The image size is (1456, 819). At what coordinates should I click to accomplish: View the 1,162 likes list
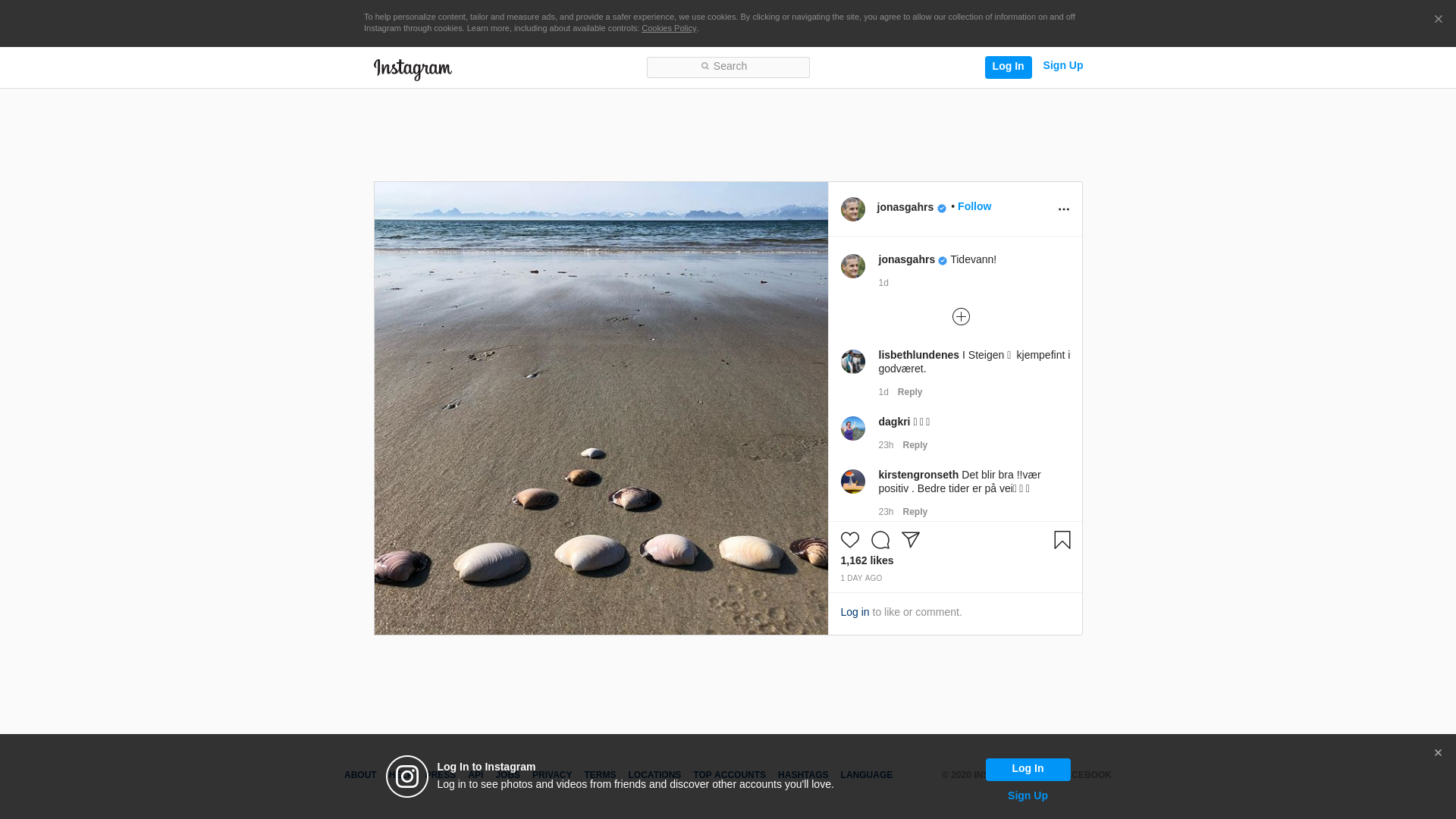[x=868, y=560]
